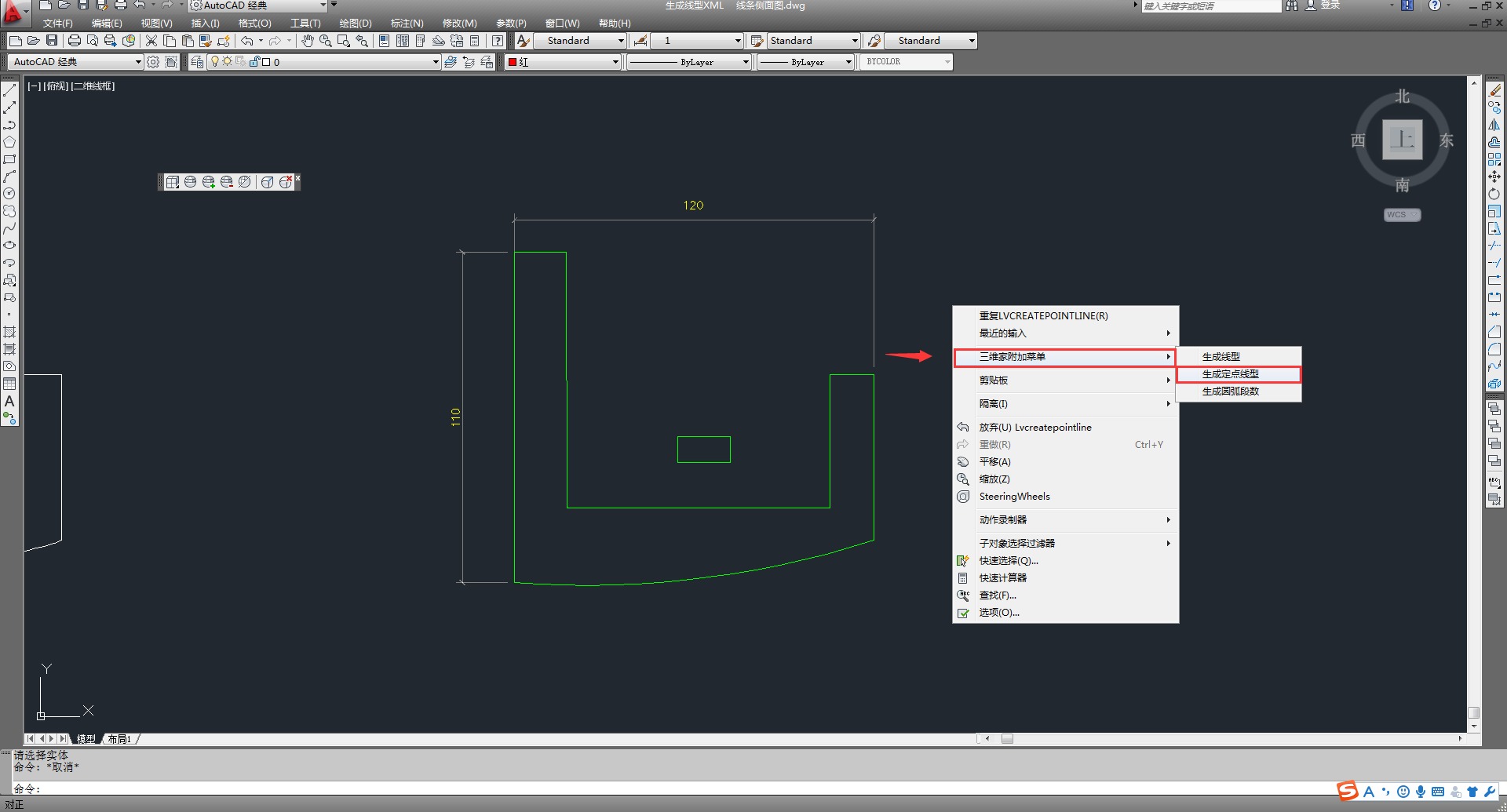Select the Circle draw tool

coord(9,194)
